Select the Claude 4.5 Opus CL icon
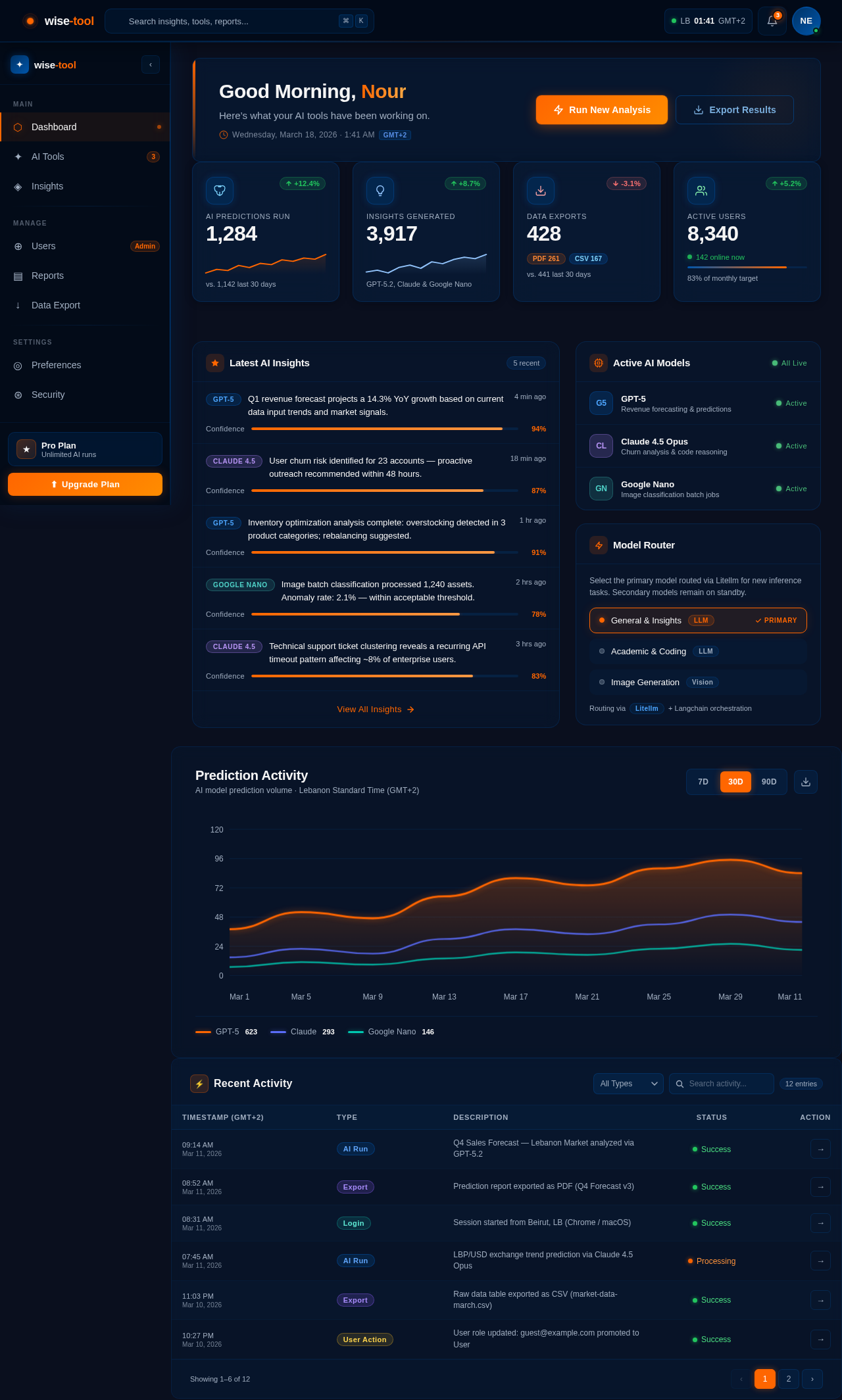 click(x=601, y=446)
